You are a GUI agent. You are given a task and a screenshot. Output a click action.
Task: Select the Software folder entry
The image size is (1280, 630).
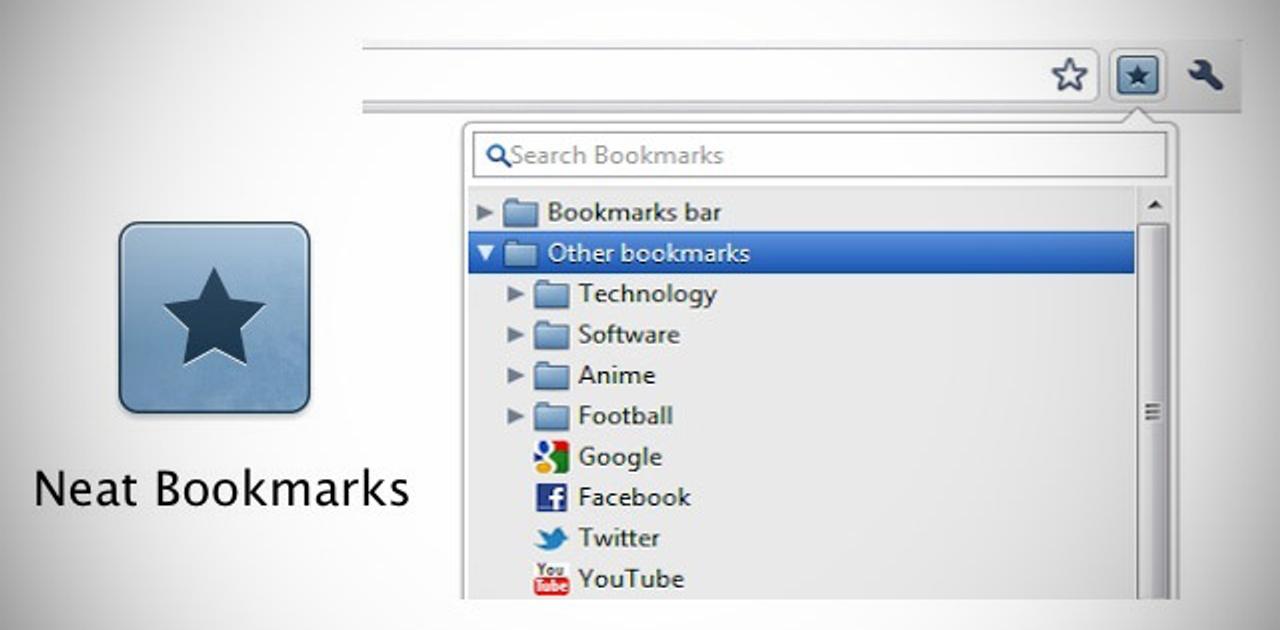point(630,335)
